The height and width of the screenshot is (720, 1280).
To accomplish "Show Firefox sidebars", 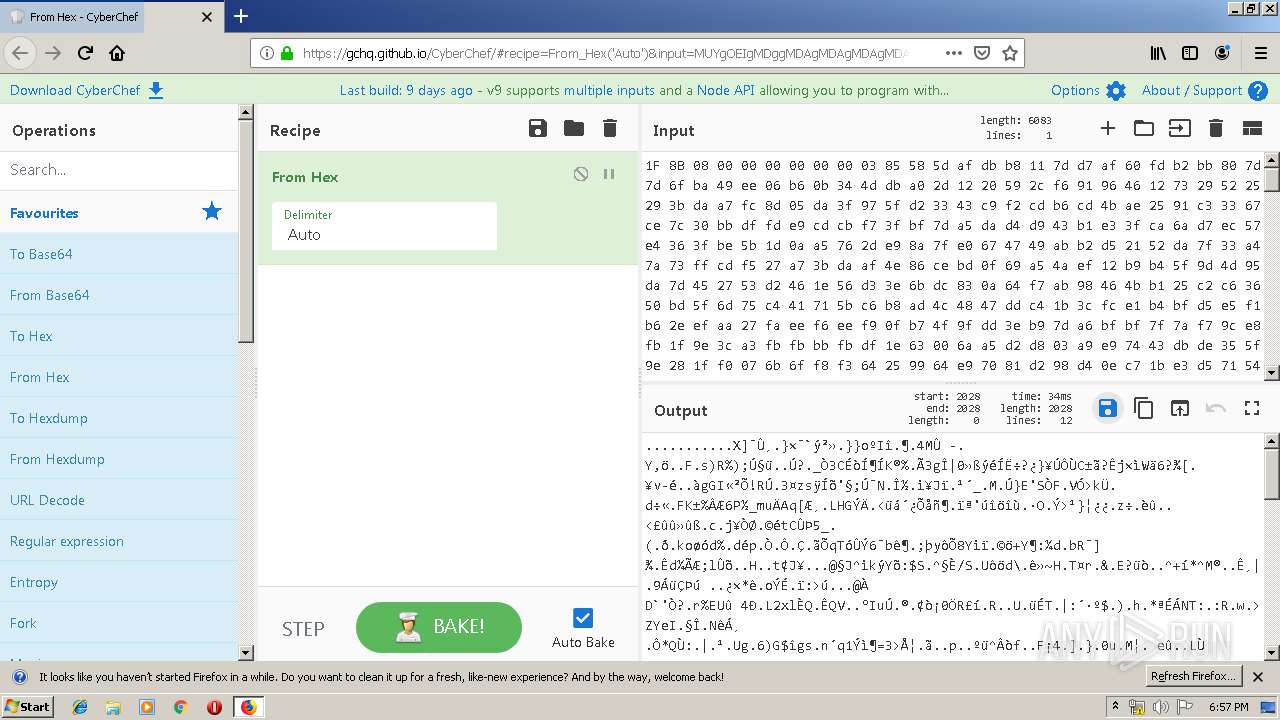I will click(x=1190, y=53).
